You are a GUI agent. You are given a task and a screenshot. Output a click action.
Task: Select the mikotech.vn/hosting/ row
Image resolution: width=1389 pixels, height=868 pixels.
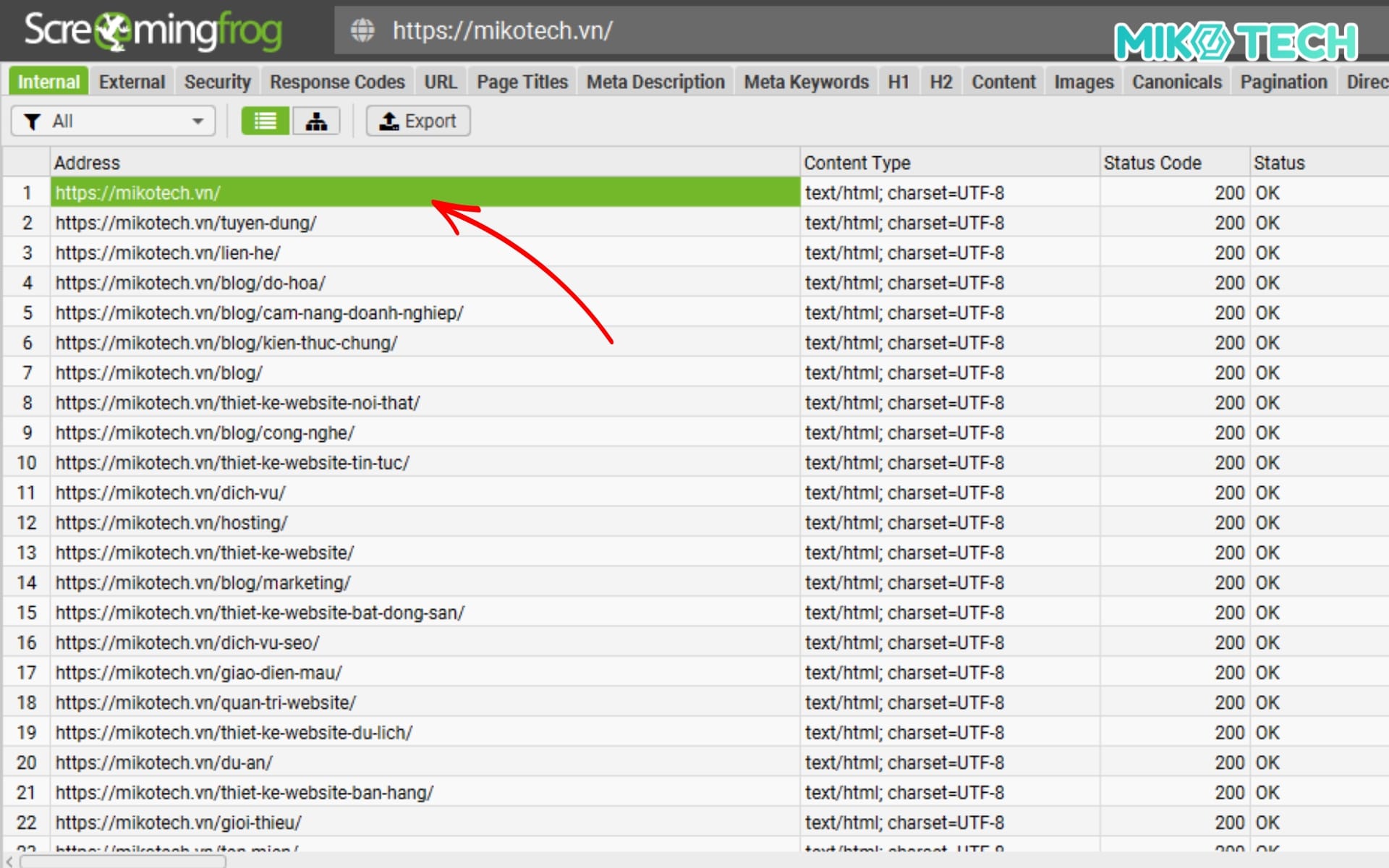[x=171, y=522]
